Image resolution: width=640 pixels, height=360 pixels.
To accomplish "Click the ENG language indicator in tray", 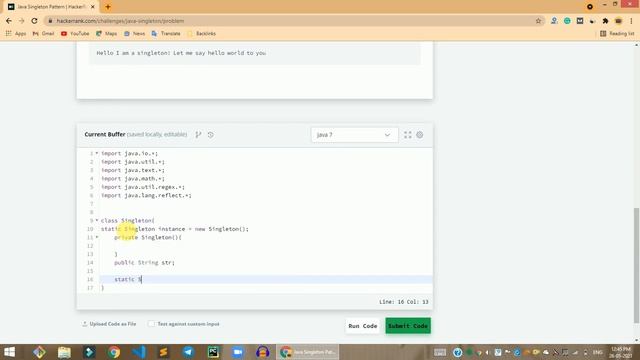I will coord(598,352).
